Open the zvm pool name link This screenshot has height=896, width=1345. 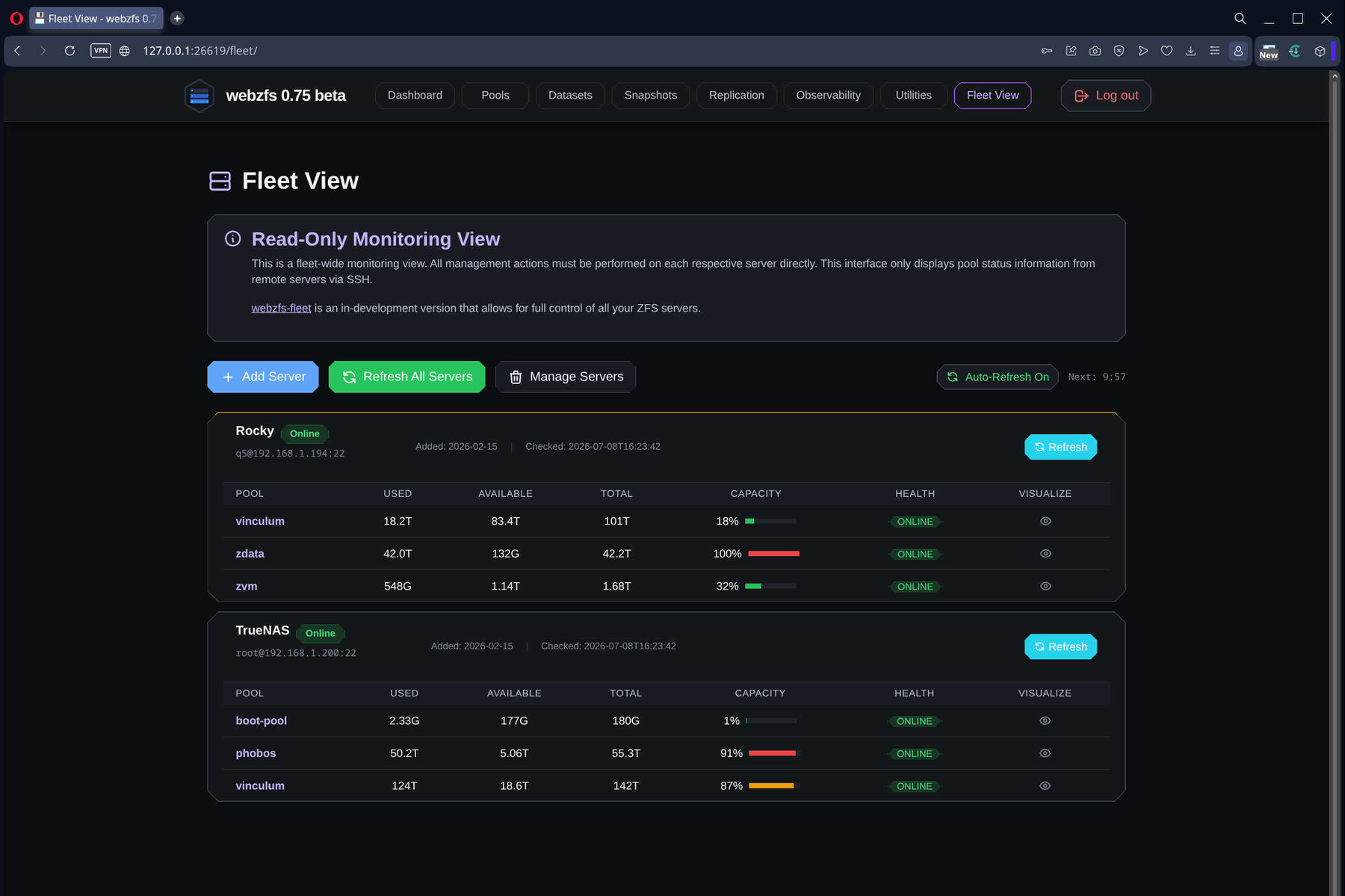point(247,586)
